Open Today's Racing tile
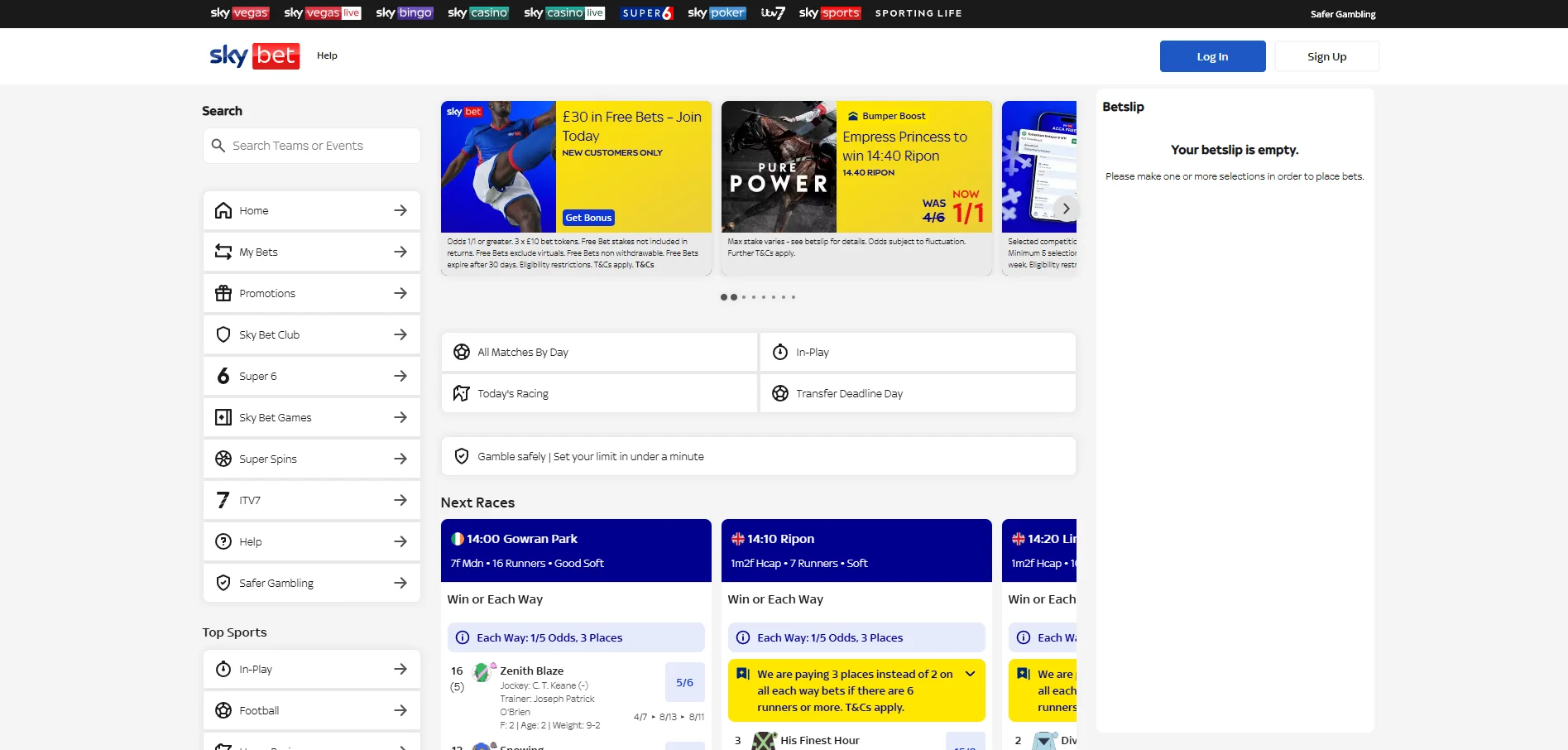The width and height of the screenshot is (1568, 750). tap(600, 393)
